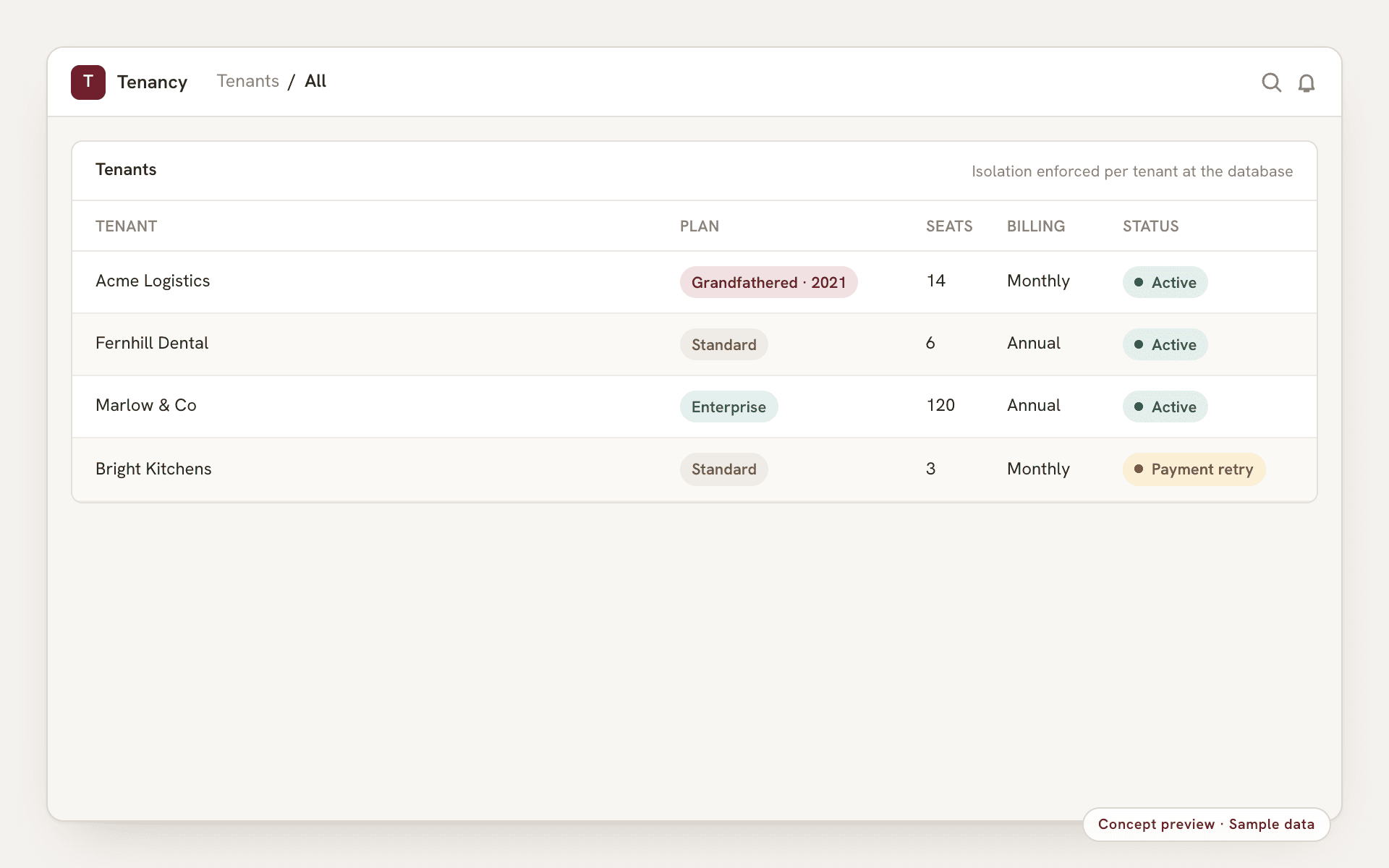
Task: Sort by SEATS column header
Action: coord(949,226)
